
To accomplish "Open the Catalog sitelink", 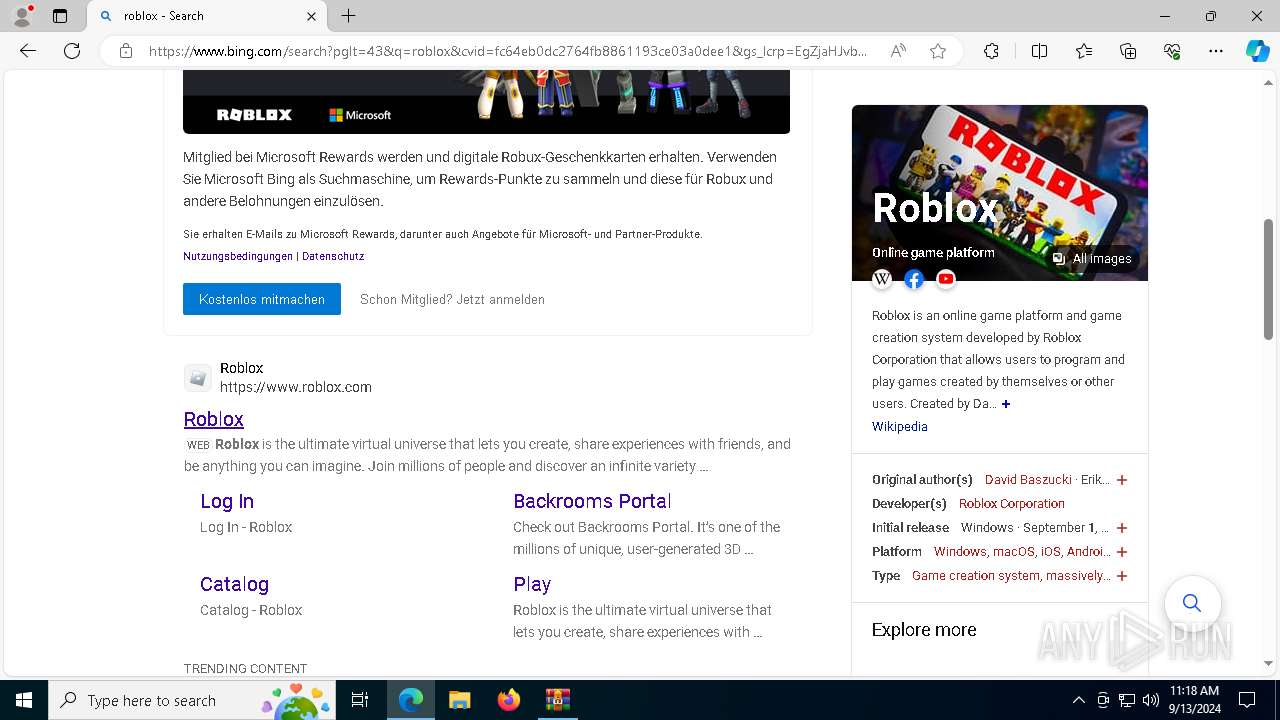I will tap(234, 584).
